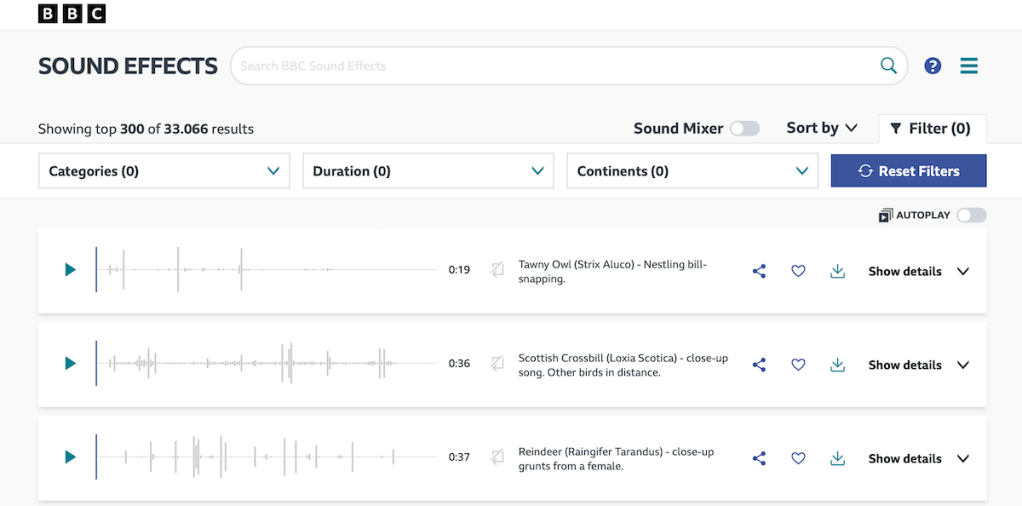Open the Sort by menu
Viewport: 1022px width, 506px height.
click(822, 128)
